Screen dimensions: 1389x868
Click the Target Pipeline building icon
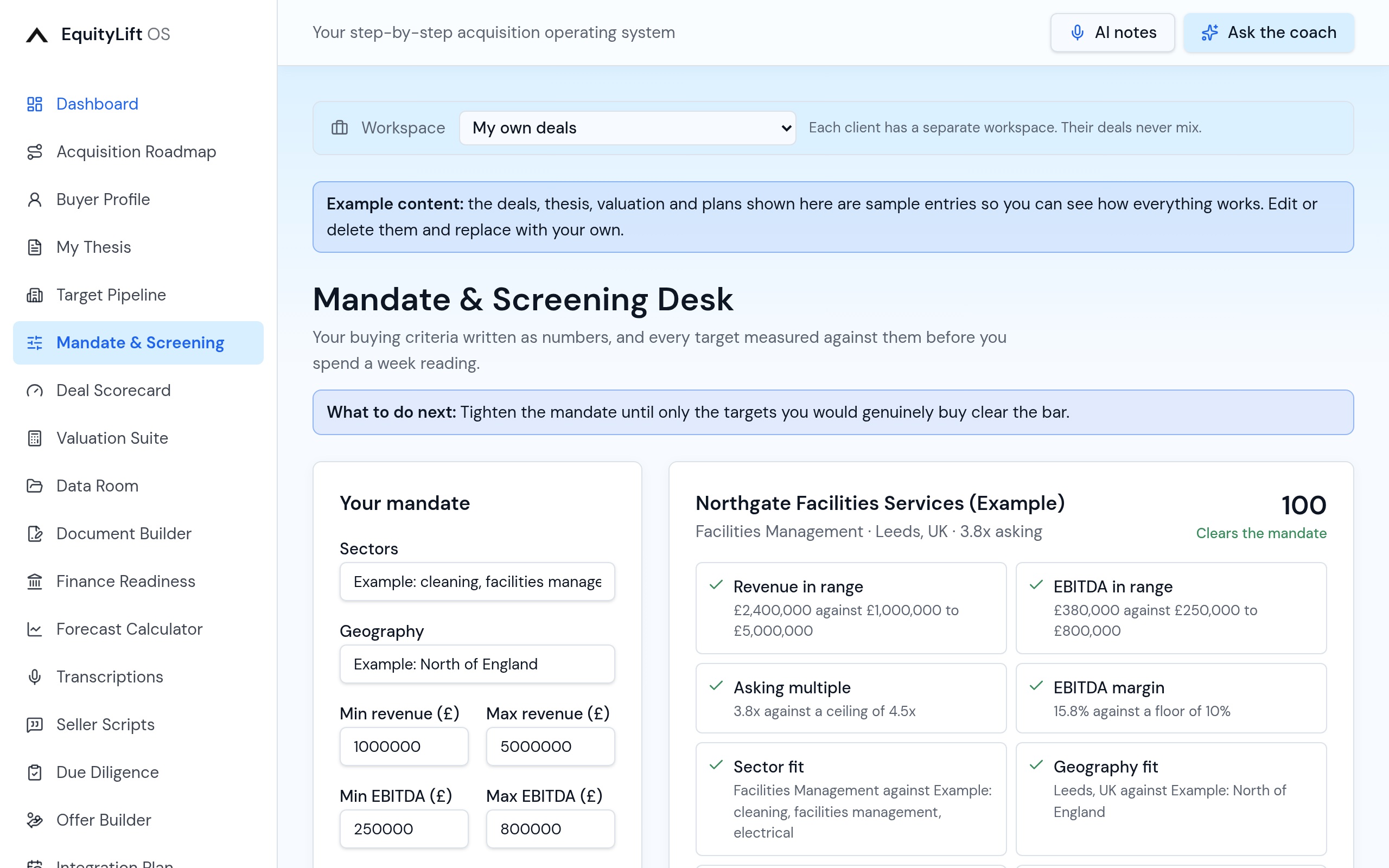click(x=35, y=295)
